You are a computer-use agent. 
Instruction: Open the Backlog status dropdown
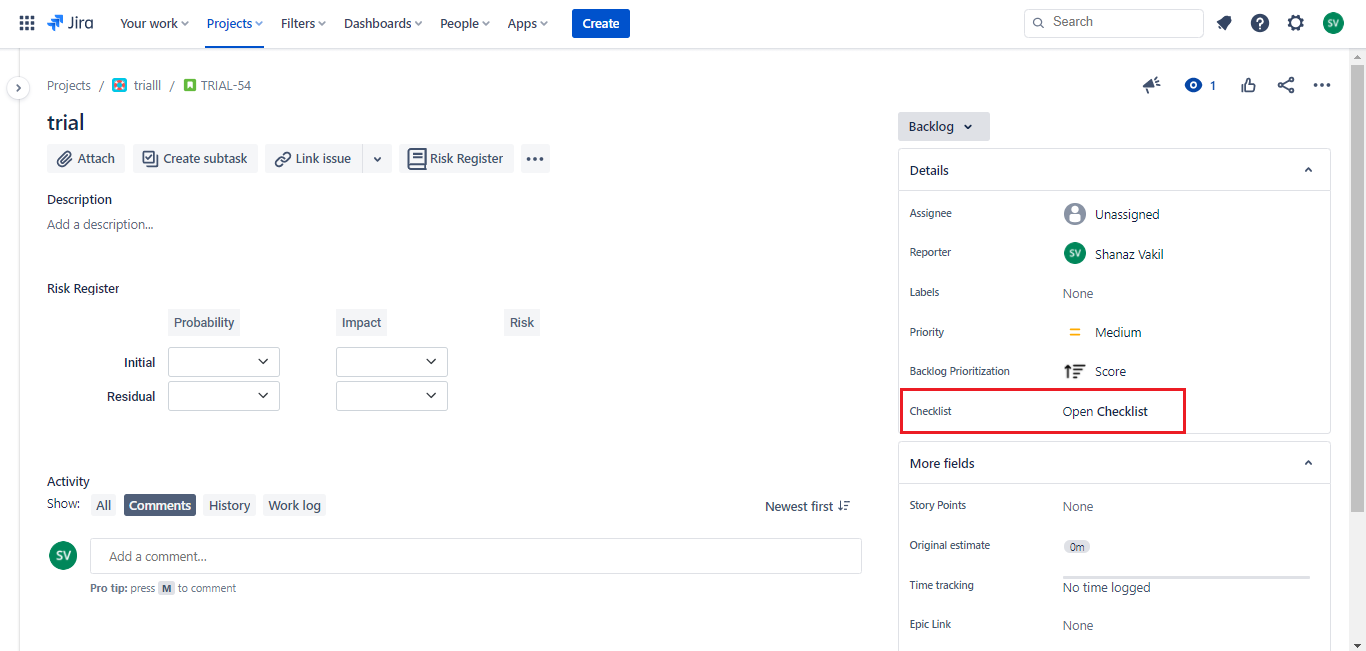click(943, 127)
